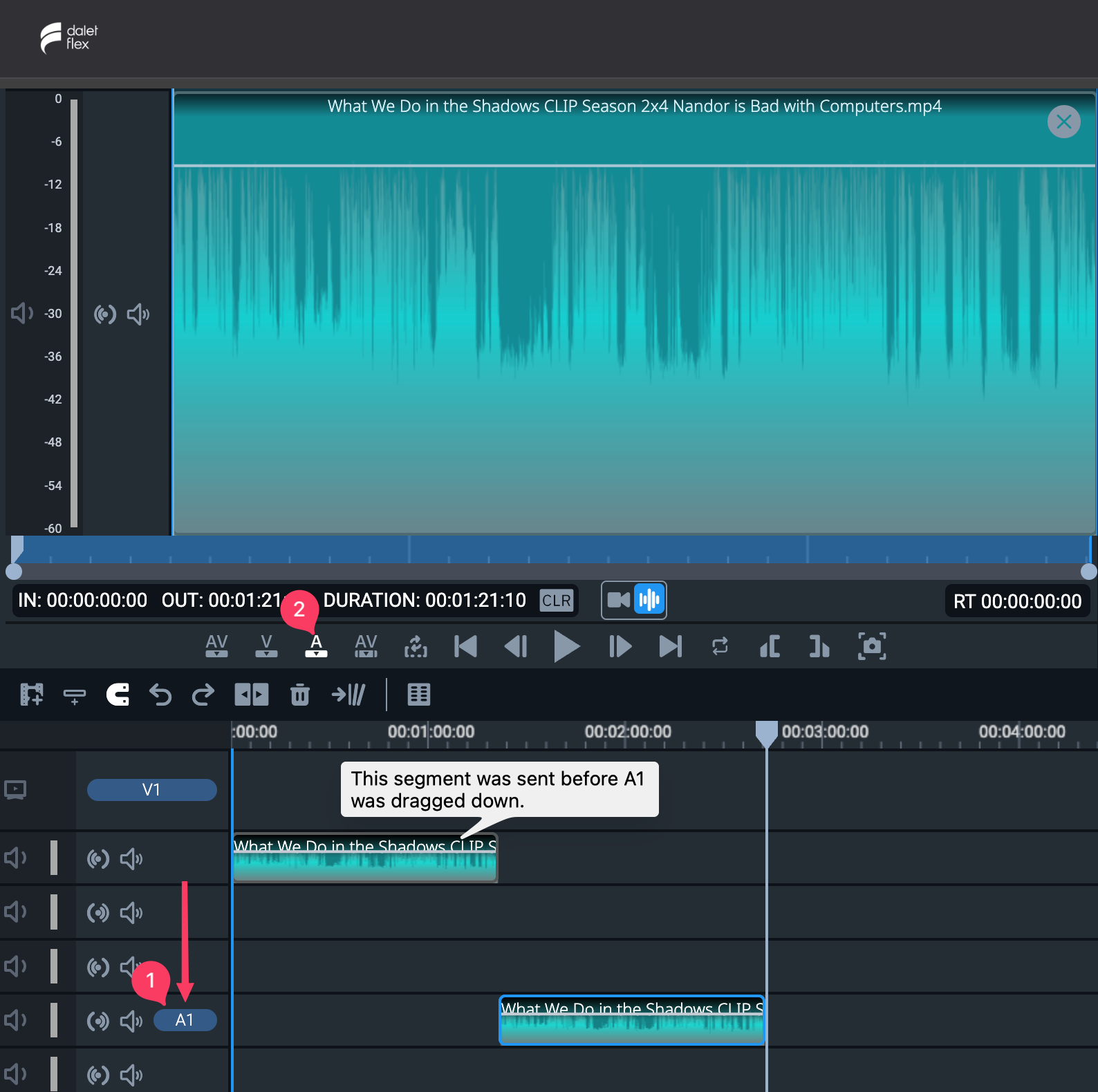Click the undo arrow in the timeline toolbar
Image resolution: width=1098 pixels, height=1092 pixels.
160,695
